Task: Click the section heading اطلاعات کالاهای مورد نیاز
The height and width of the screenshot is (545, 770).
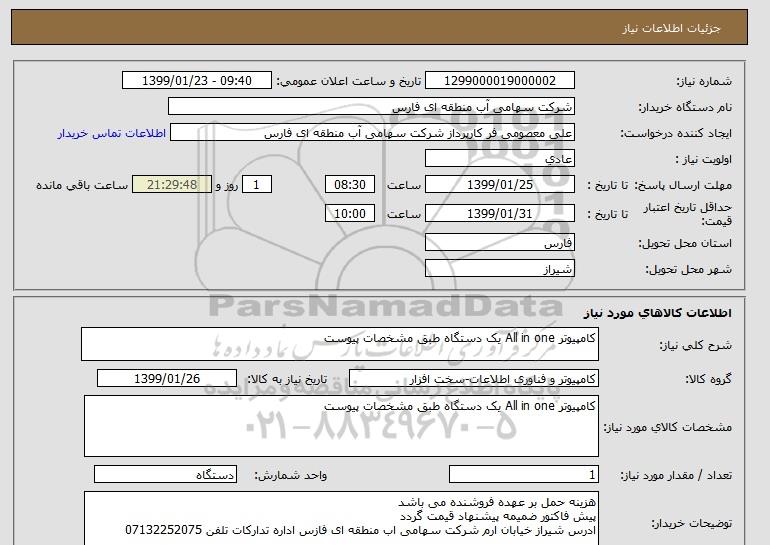Action: (658, 313)
